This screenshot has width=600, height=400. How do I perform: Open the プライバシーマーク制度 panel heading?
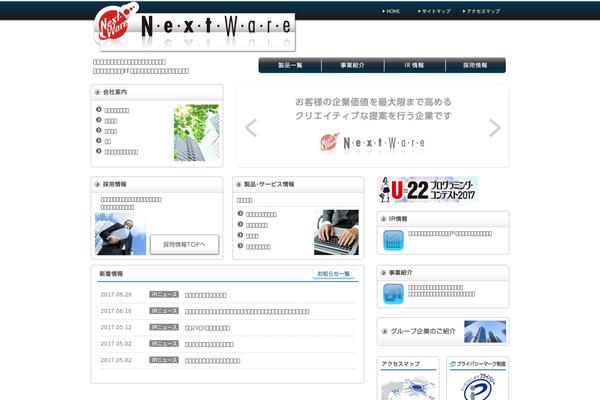coord(478,364)
